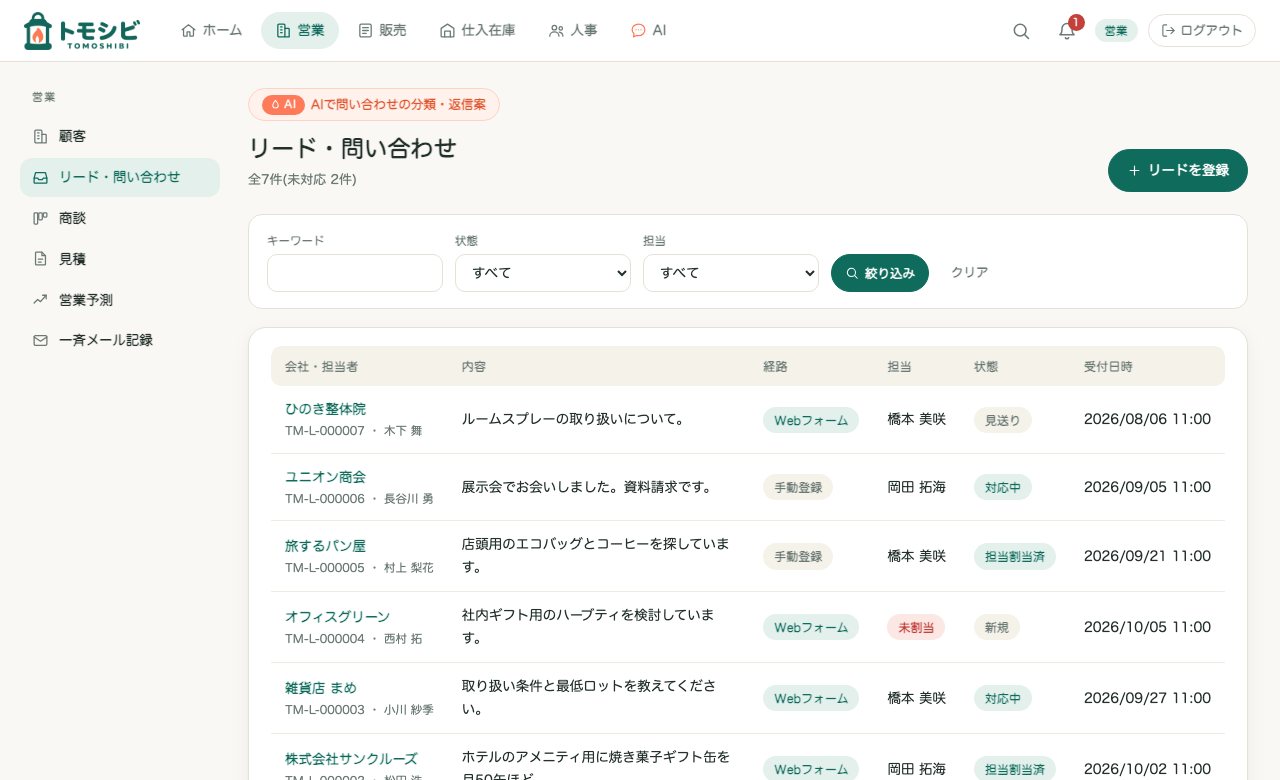Apply filters with 絞り込み button
The height and width of the screenshot is (780, 1280).
tap(880, 273)
